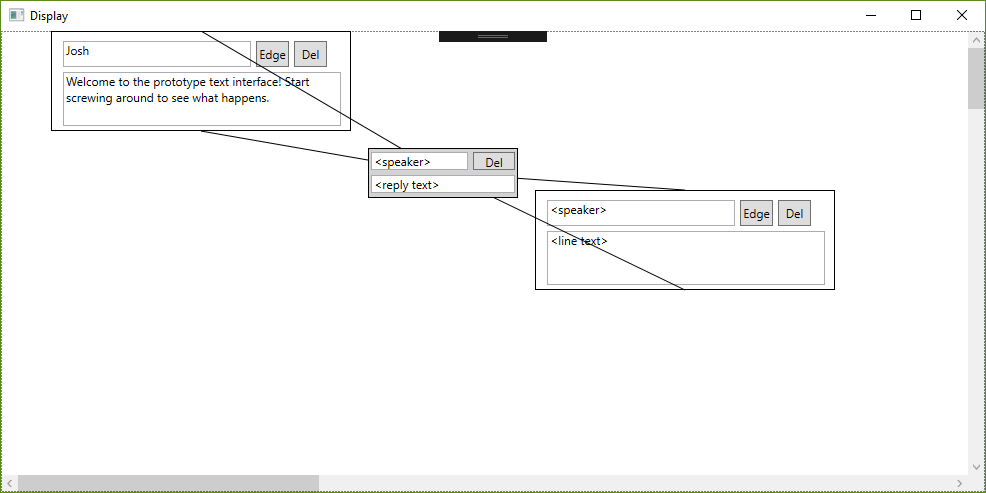The width and height of the screenshot is (986, 493).
Task: Maximize the Display window
Action: (916, 15)
